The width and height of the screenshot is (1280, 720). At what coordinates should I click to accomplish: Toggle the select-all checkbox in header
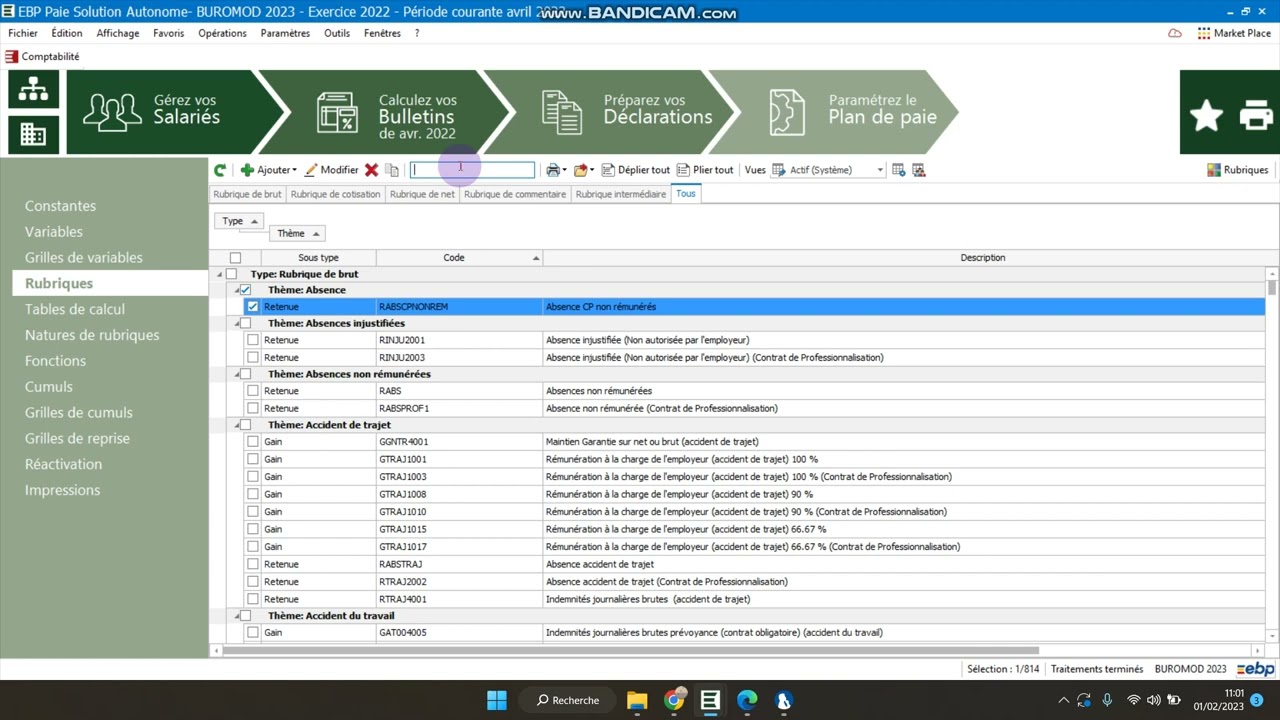(235, 258)
